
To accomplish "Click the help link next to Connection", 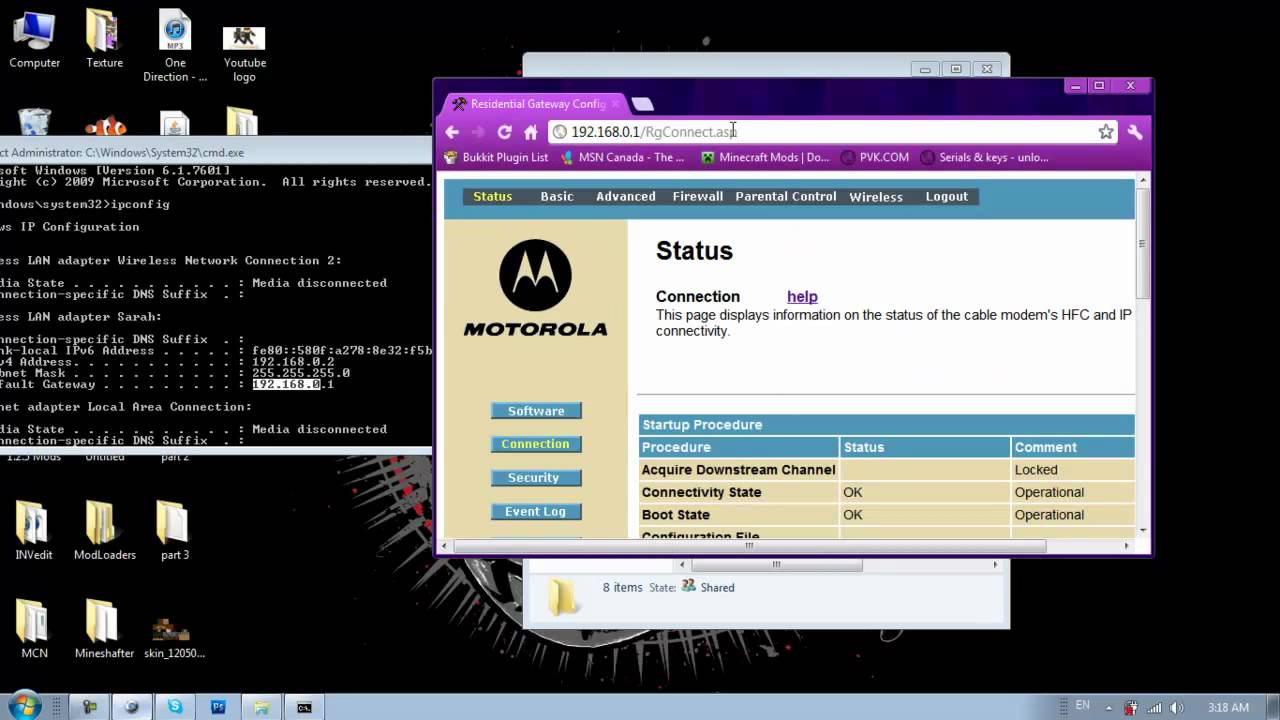I will [802, 297].
